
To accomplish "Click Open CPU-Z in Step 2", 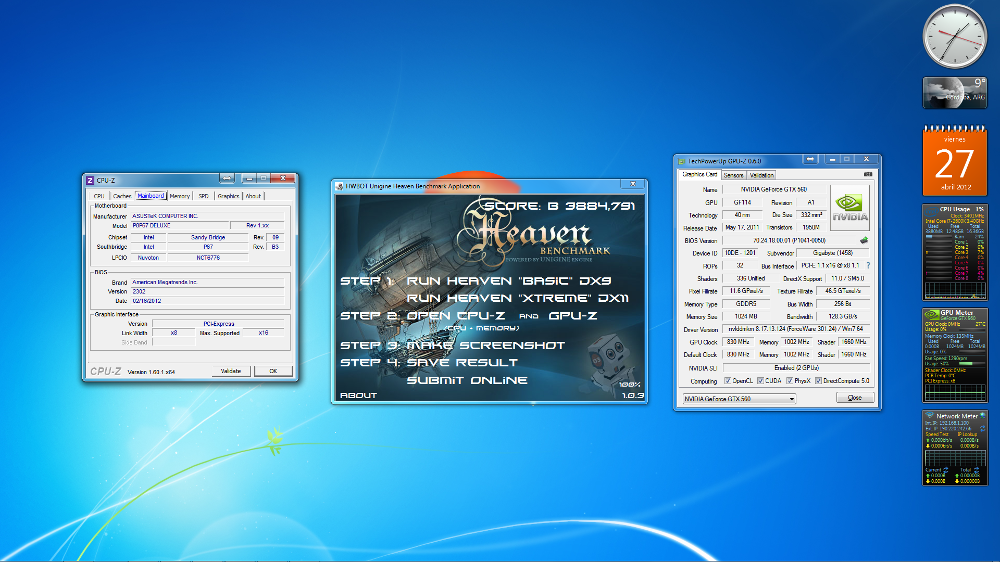I will coord(455,316).
